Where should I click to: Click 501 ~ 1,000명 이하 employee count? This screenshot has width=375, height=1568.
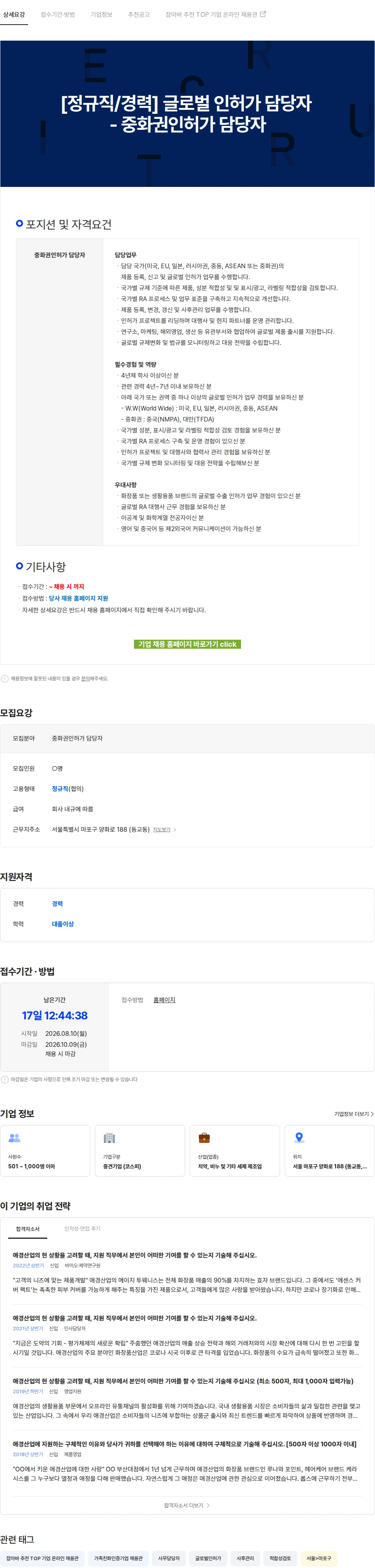click(x=32, y=1166)
